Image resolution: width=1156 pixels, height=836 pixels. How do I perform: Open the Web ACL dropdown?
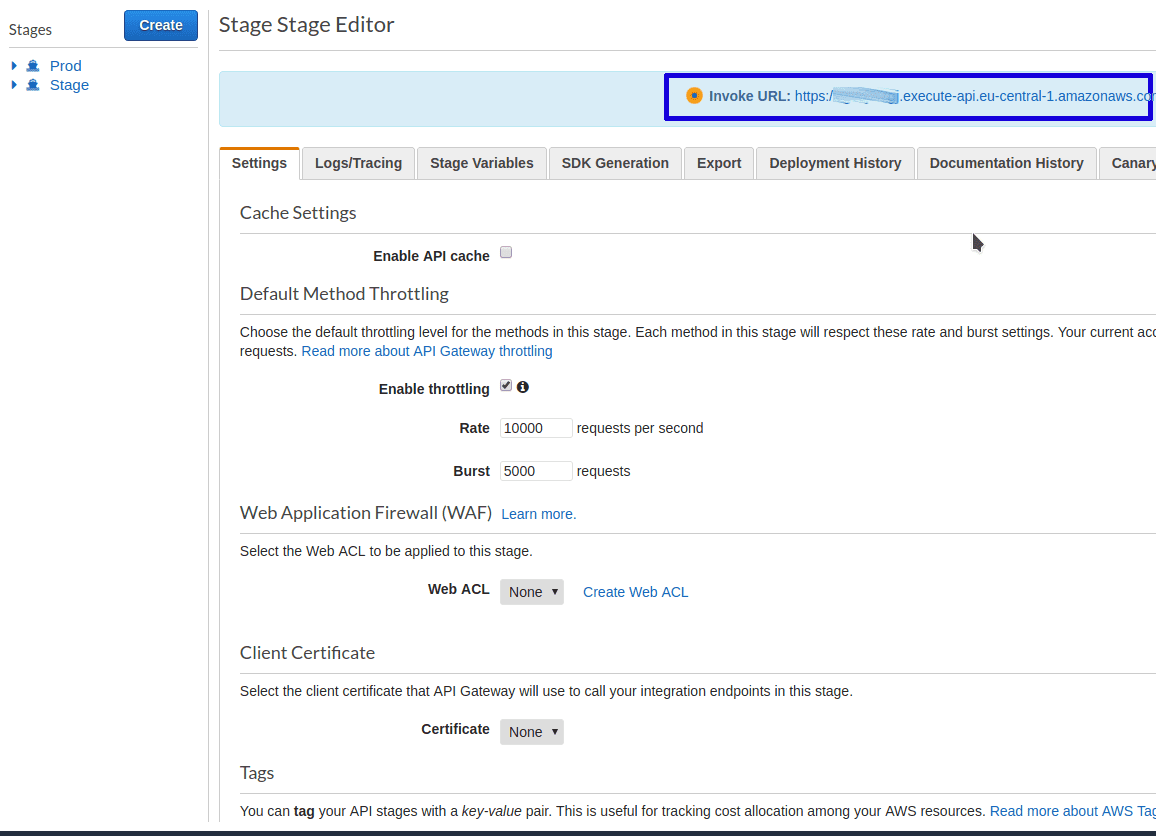[532, 592]
